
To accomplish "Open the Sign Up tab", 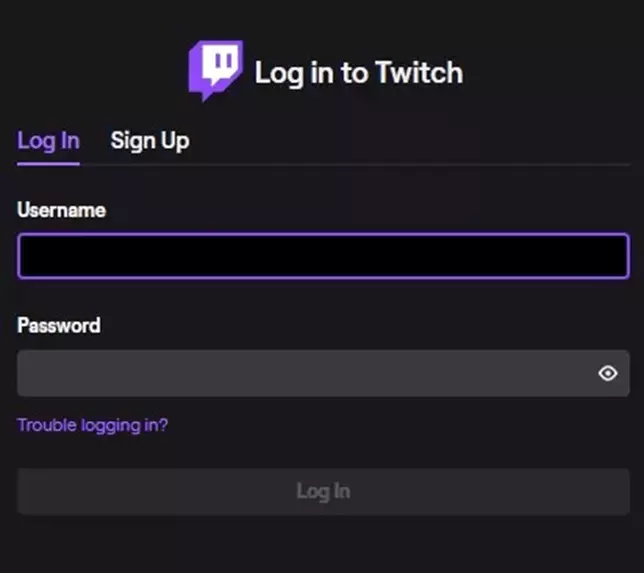I will click(149, 141).
